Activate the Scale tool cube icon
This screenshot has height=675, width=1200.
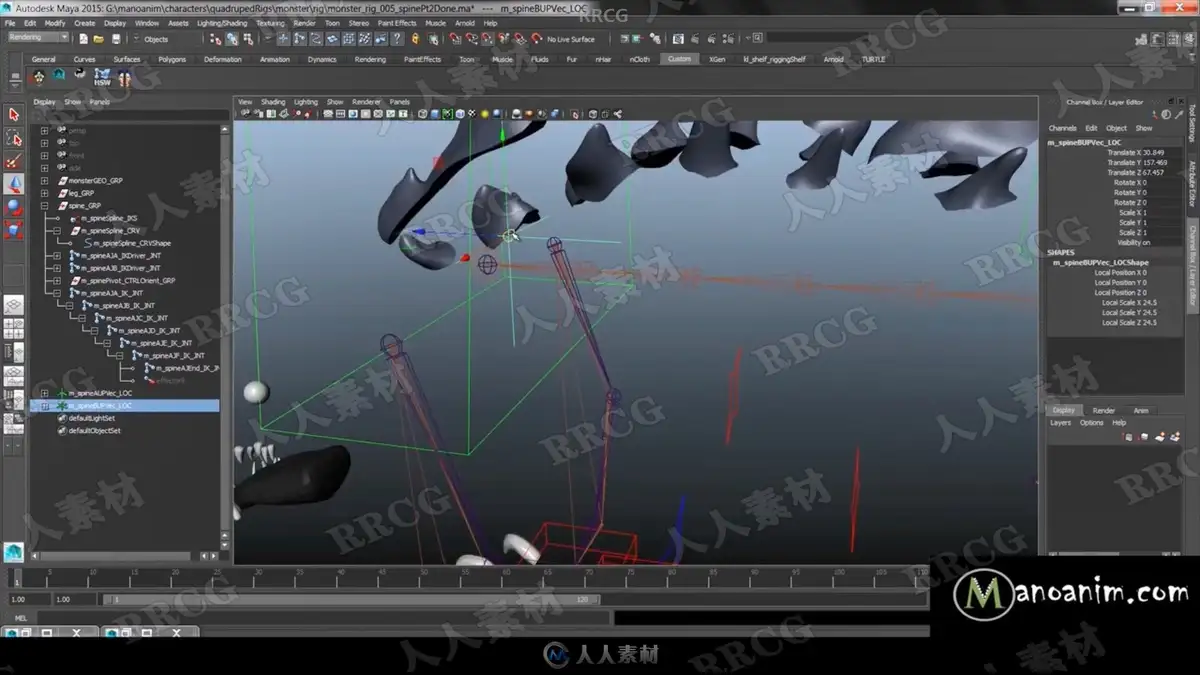tap(14, 230)
